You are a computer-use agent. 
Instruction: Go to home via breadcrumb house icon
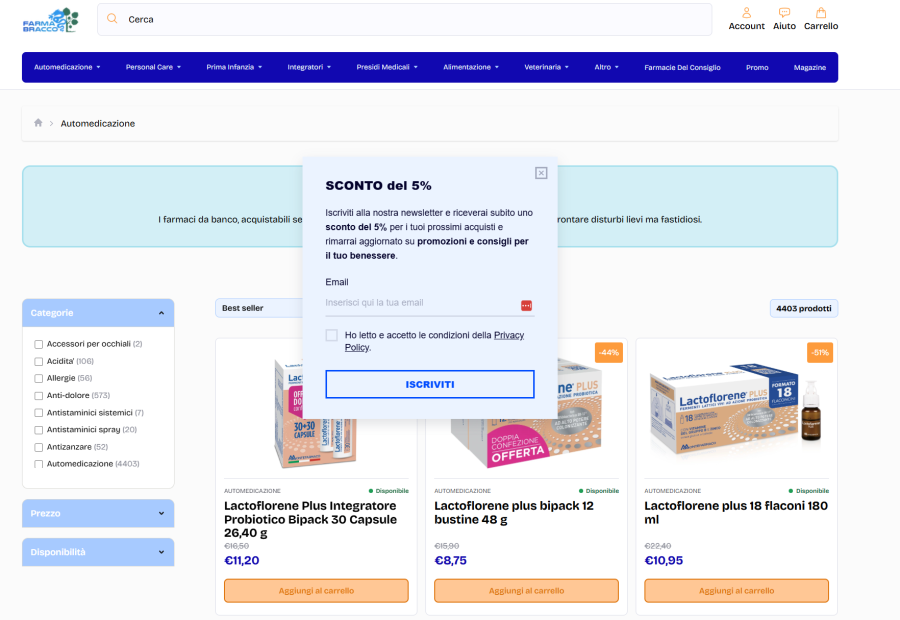(x=38, y=123)
